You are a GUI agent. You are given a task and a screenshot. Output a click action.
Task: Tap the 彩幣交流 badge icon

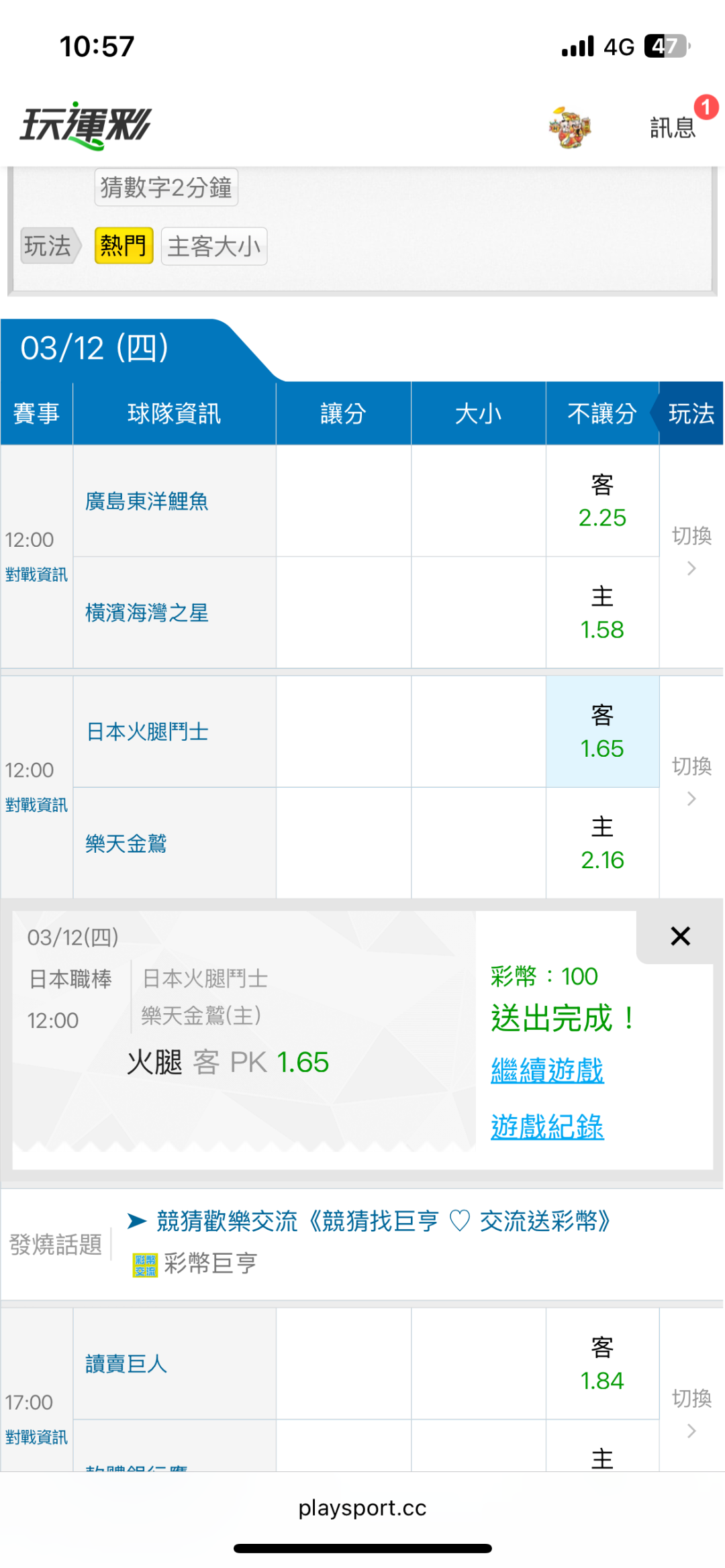pos(145,1265)
